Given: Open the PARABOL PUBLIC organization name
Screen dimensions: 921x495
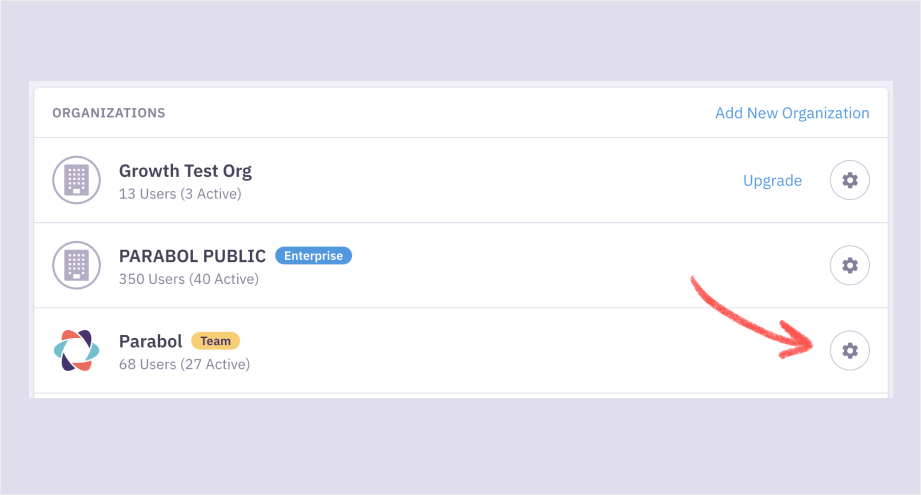Looking at the screenshot, I should pos(192,256).
